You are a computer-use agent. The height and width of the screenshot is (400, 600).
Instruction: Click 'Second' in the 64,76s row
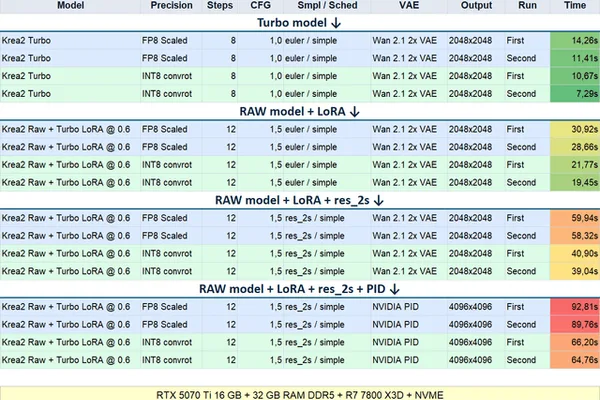pos(521,360)
